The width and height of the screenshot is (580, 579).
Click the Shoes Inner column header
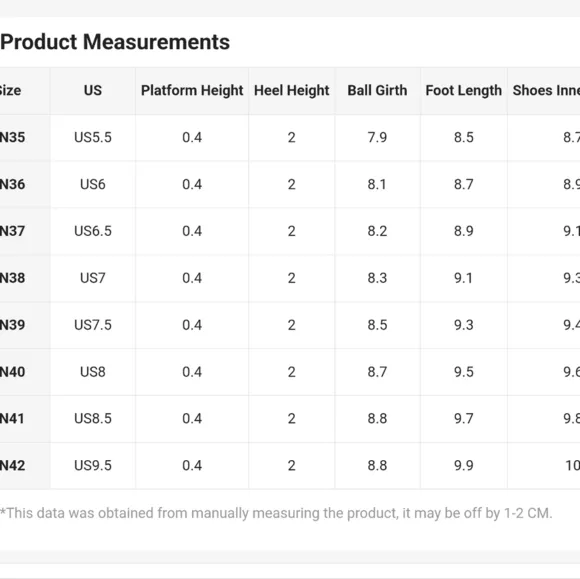tap(546, 91)
